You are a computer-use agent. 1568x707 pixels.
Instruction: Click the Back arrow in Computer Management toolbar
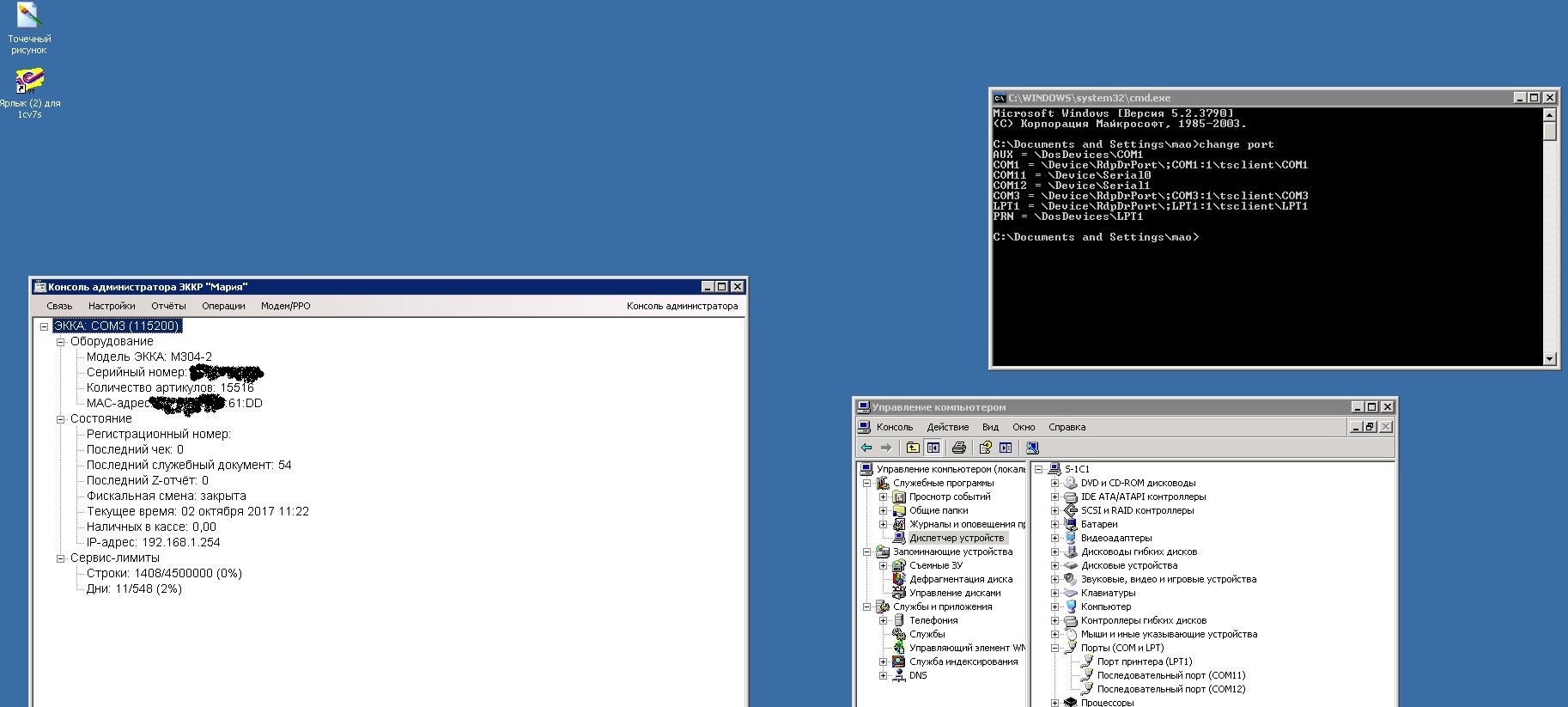(x=866, y=448)
